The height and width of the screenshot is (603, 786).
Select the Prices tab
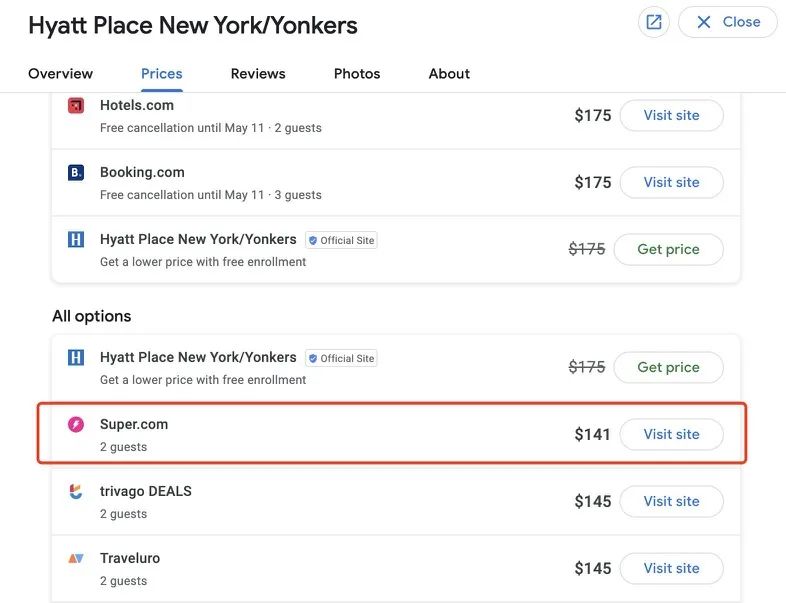161,74
